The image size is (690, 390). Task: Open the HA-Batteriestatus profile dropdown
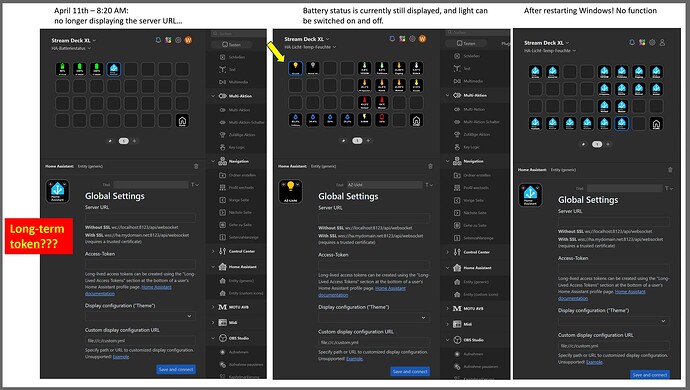(71, 48)
